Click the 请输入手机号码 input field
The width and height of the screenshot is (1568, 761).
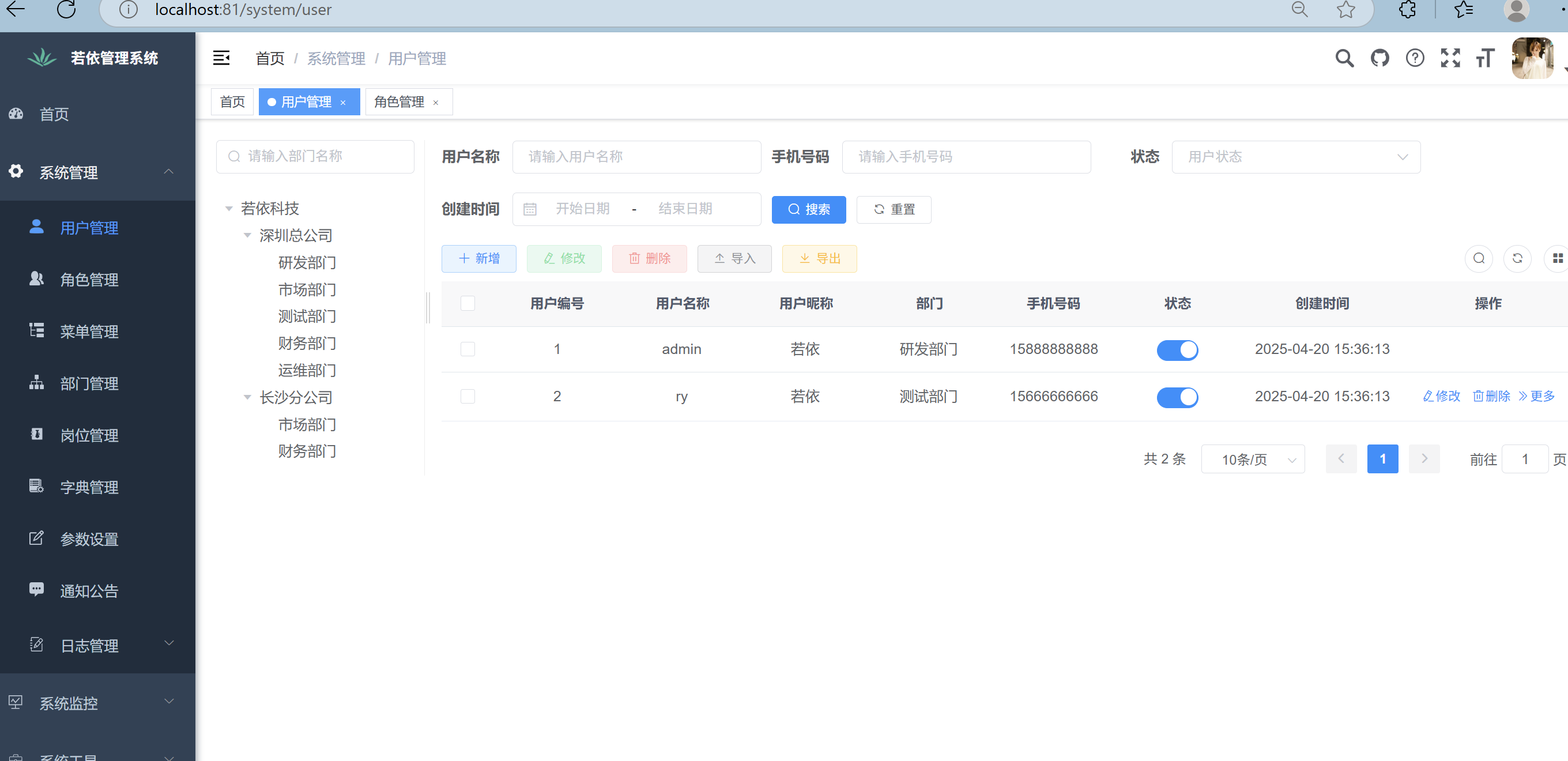[x=966, y=156]
